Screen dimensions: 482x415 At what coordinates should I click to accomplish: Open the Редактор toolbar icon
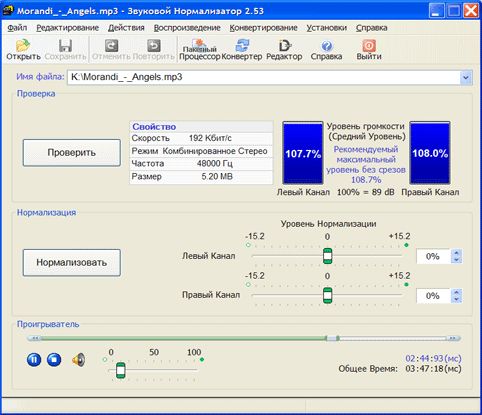pos(284,46)
